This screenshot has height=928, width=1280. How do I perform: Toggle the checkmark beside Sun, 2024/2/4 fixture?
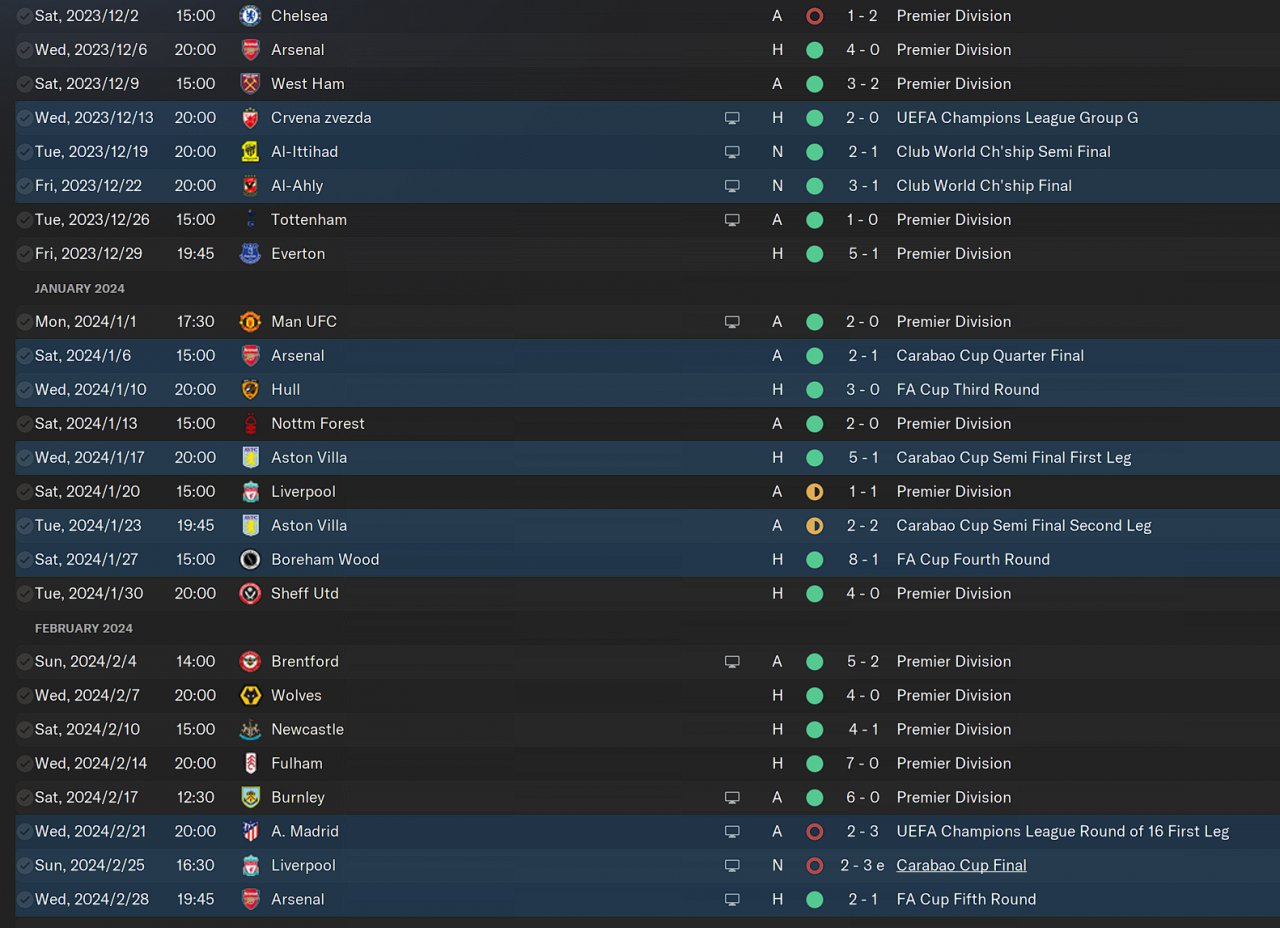(24, 662)
